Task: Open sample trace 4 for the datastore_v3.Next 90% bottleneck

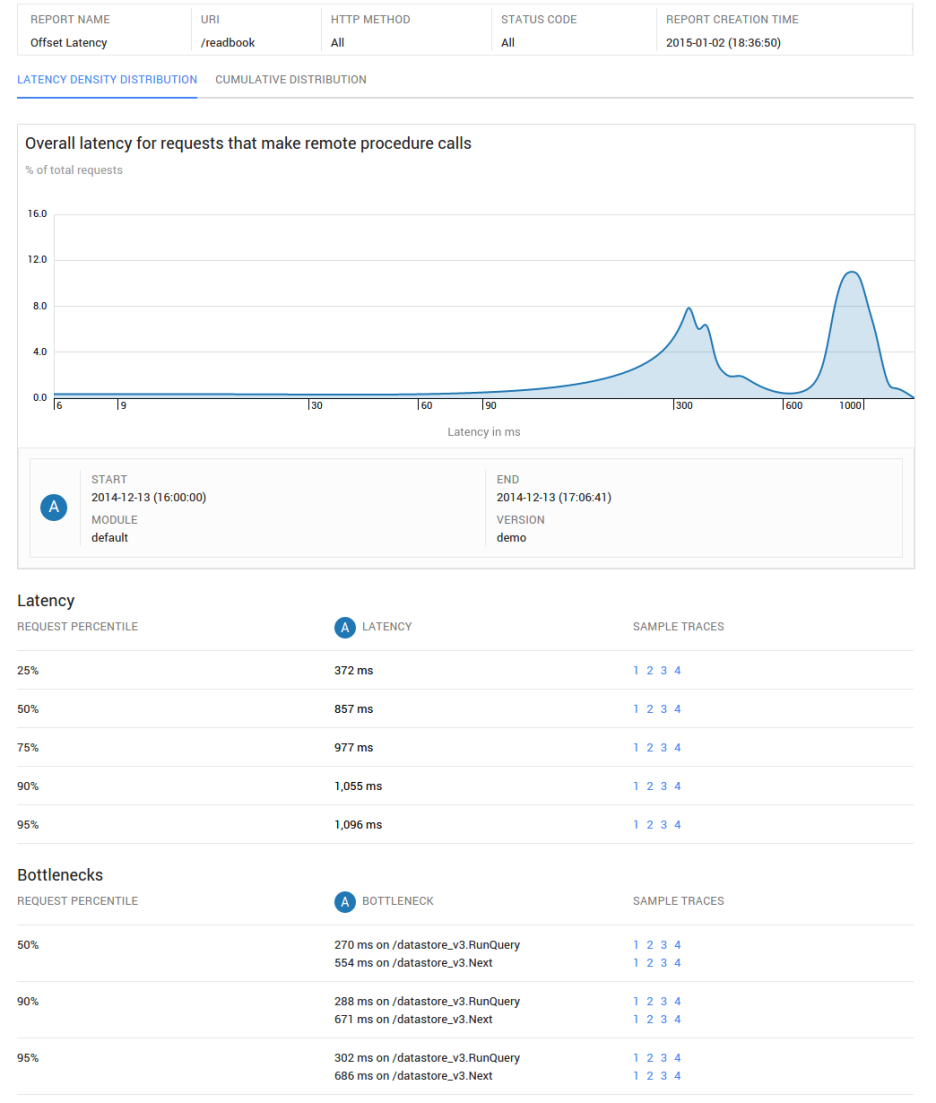Action: click(677, 1019)
